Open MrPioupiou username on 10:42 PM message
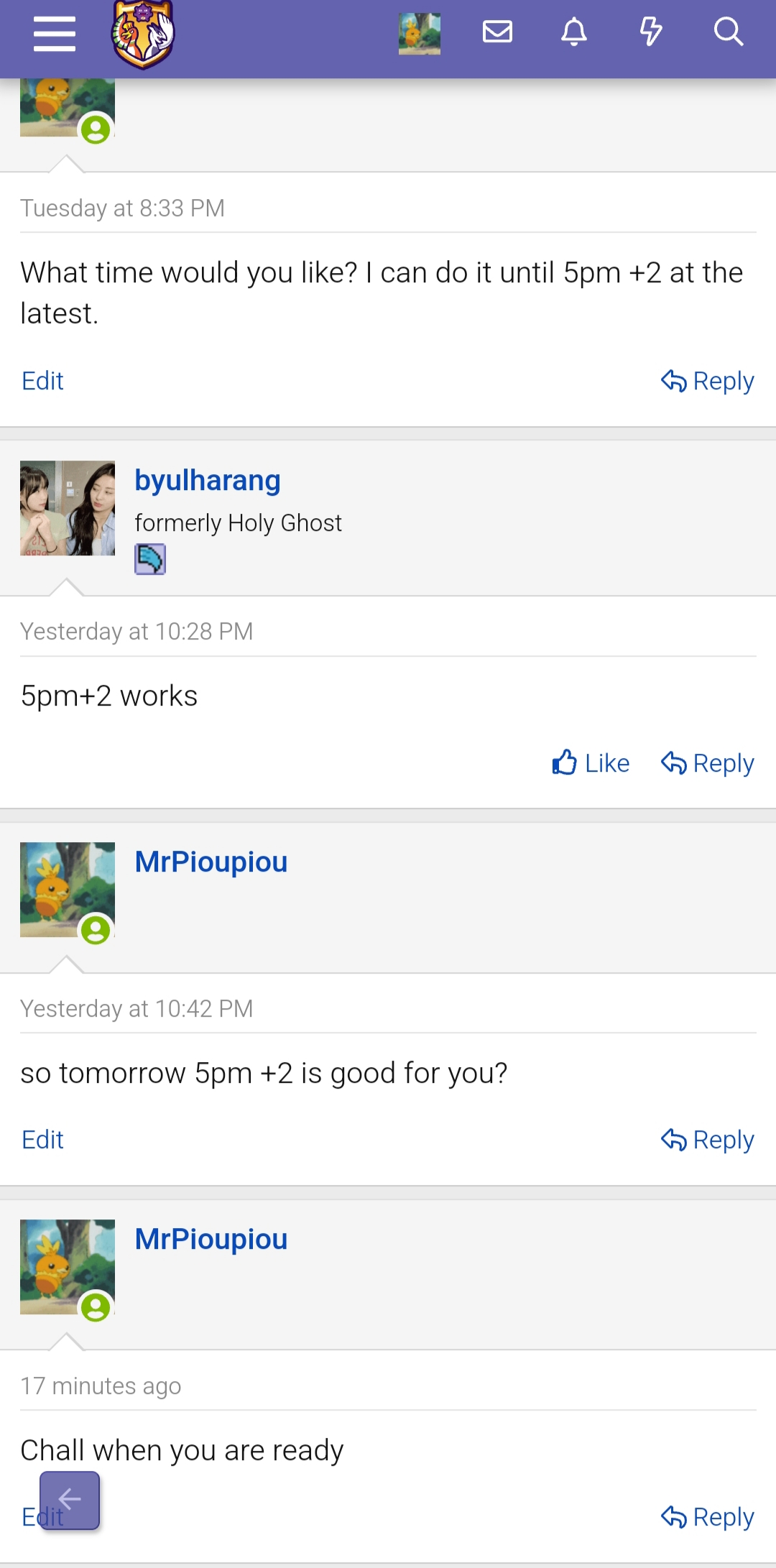The height and width of the screenshot is (1568, 776). 211,862
